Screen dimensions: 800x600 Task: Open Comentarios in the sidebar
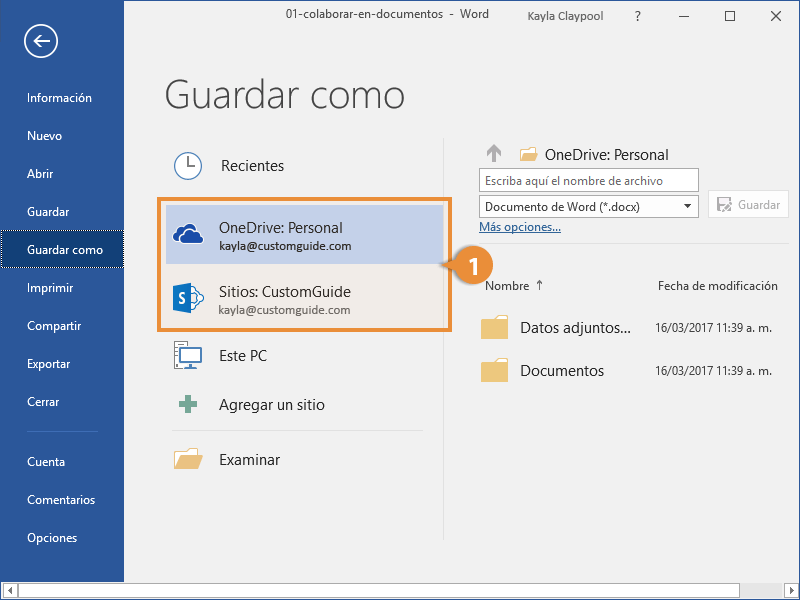pyautogui.click(x=61, y=500)
